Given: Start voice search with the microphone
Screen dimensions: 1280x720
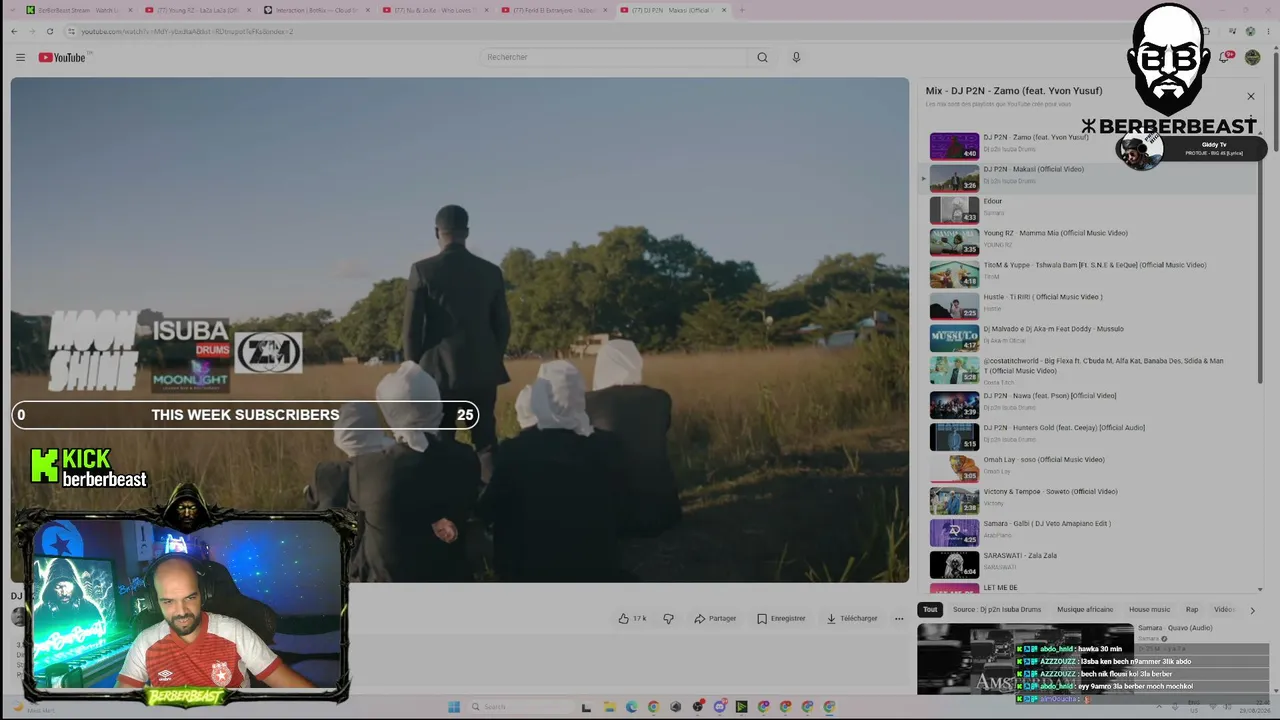Looking at the screenshot, I should [x=796, y=57].
